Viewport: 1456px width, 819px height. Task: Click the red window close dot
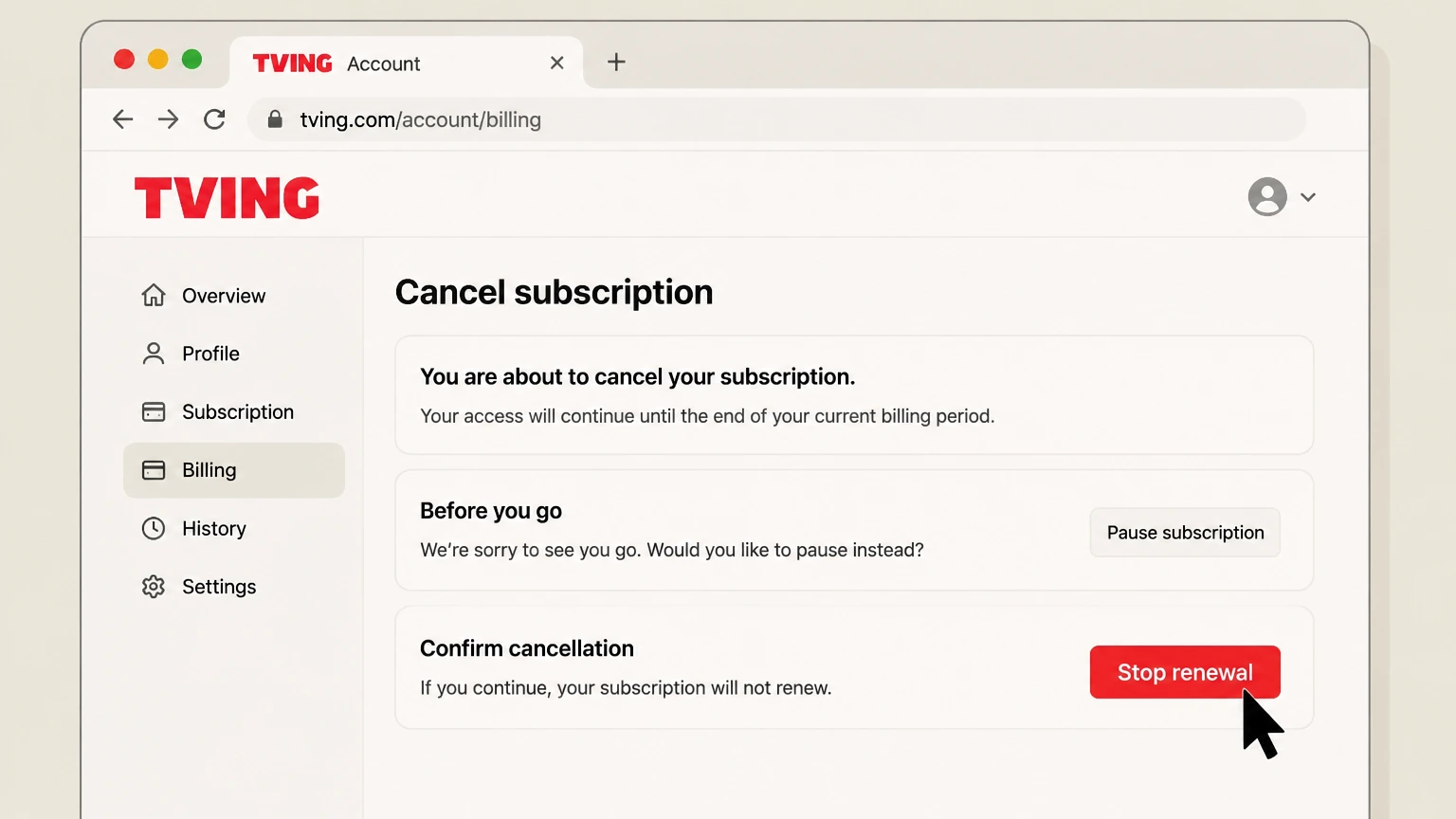click(x=124, y=60)
